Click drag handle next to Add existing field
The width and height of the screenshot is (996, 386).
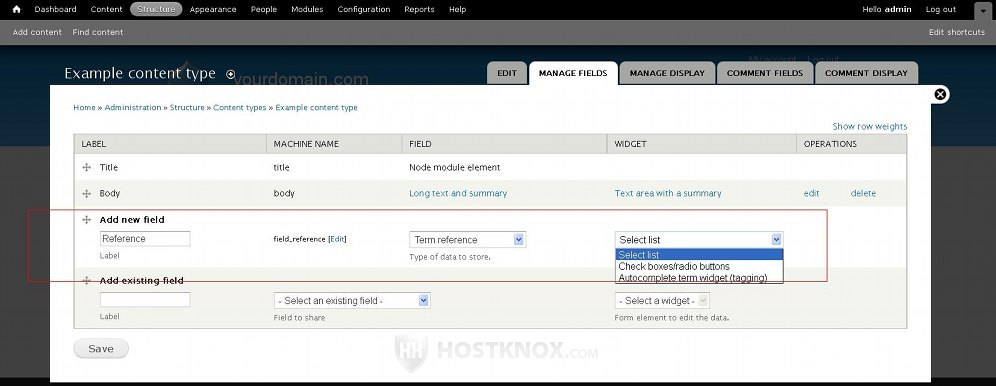[x=86, y=281]
